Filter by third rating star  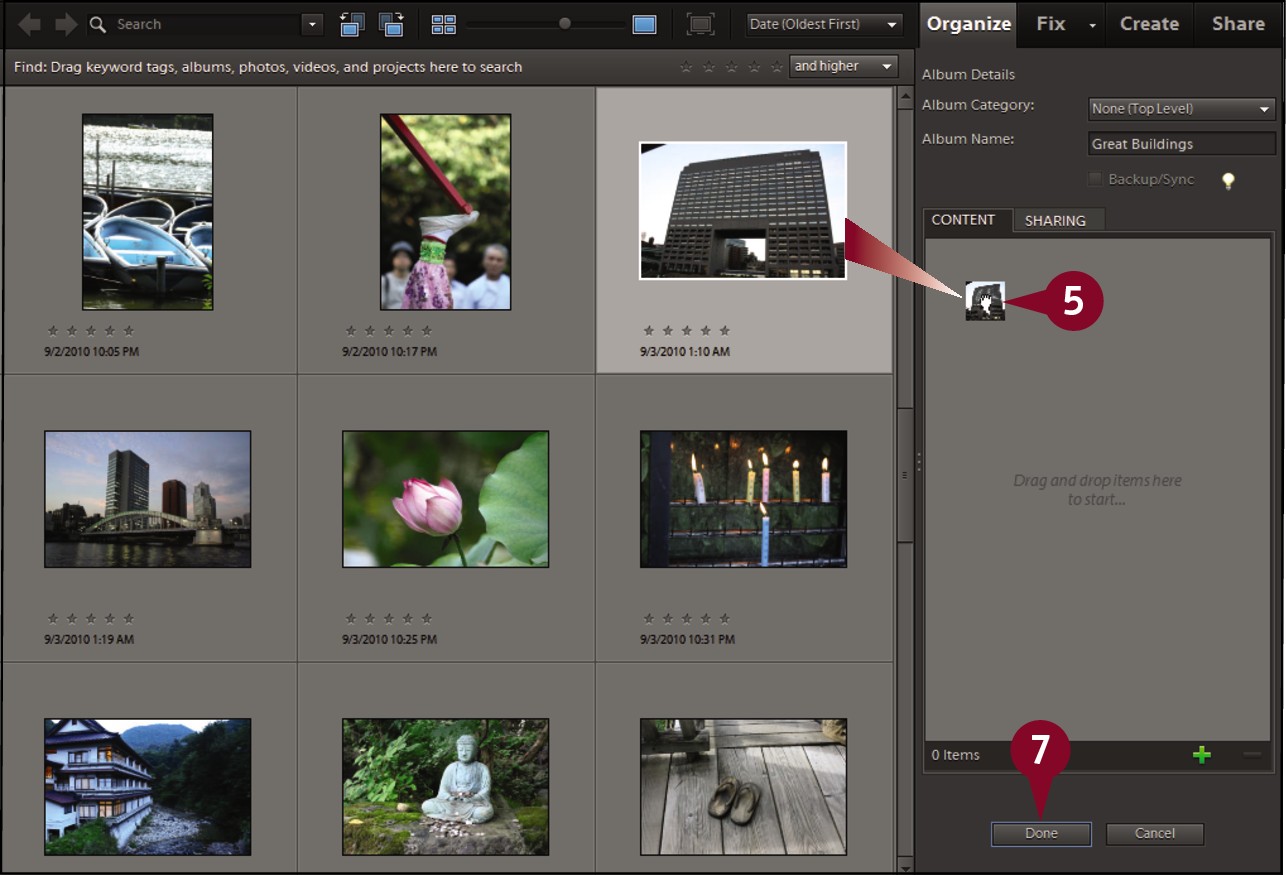(731, 67)
